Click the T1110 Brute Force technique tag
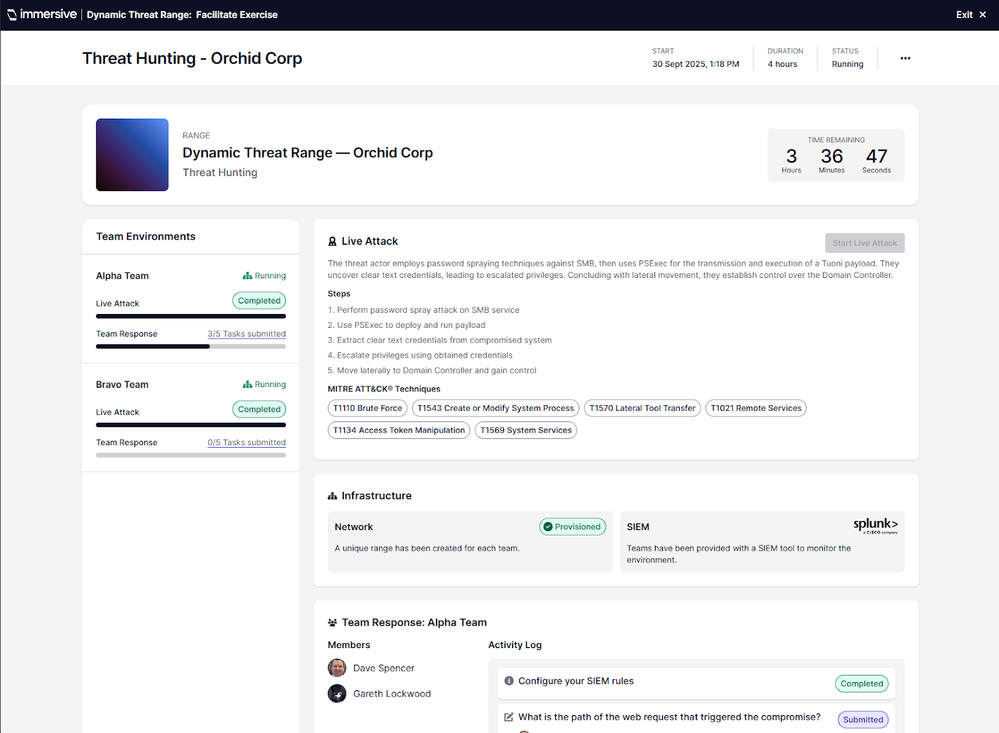 coord(367,408)
